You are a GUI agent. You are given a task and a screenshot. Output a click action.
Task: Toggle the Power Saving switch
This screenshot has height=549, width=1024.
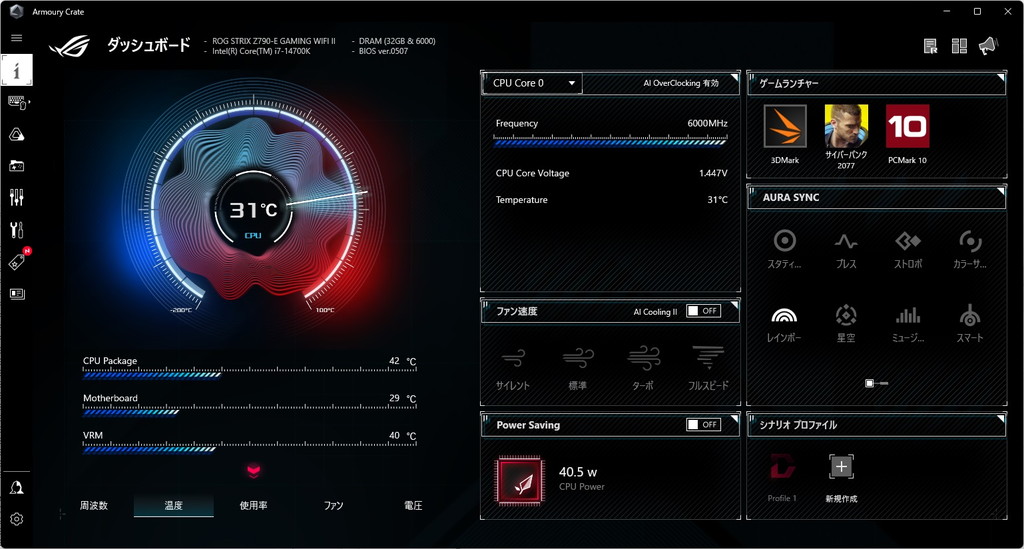tap(703, 425)
